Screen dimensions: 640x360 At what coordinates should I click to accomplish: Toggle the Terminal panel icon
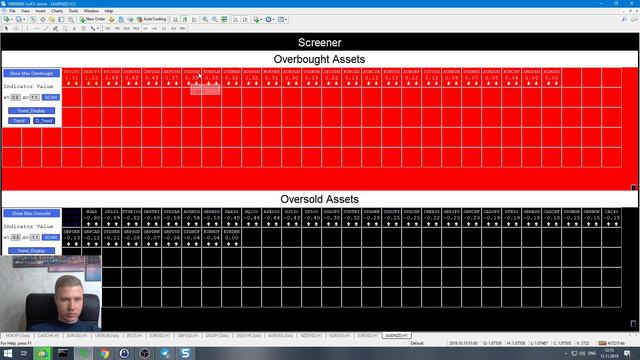click(x=61, y=19)
